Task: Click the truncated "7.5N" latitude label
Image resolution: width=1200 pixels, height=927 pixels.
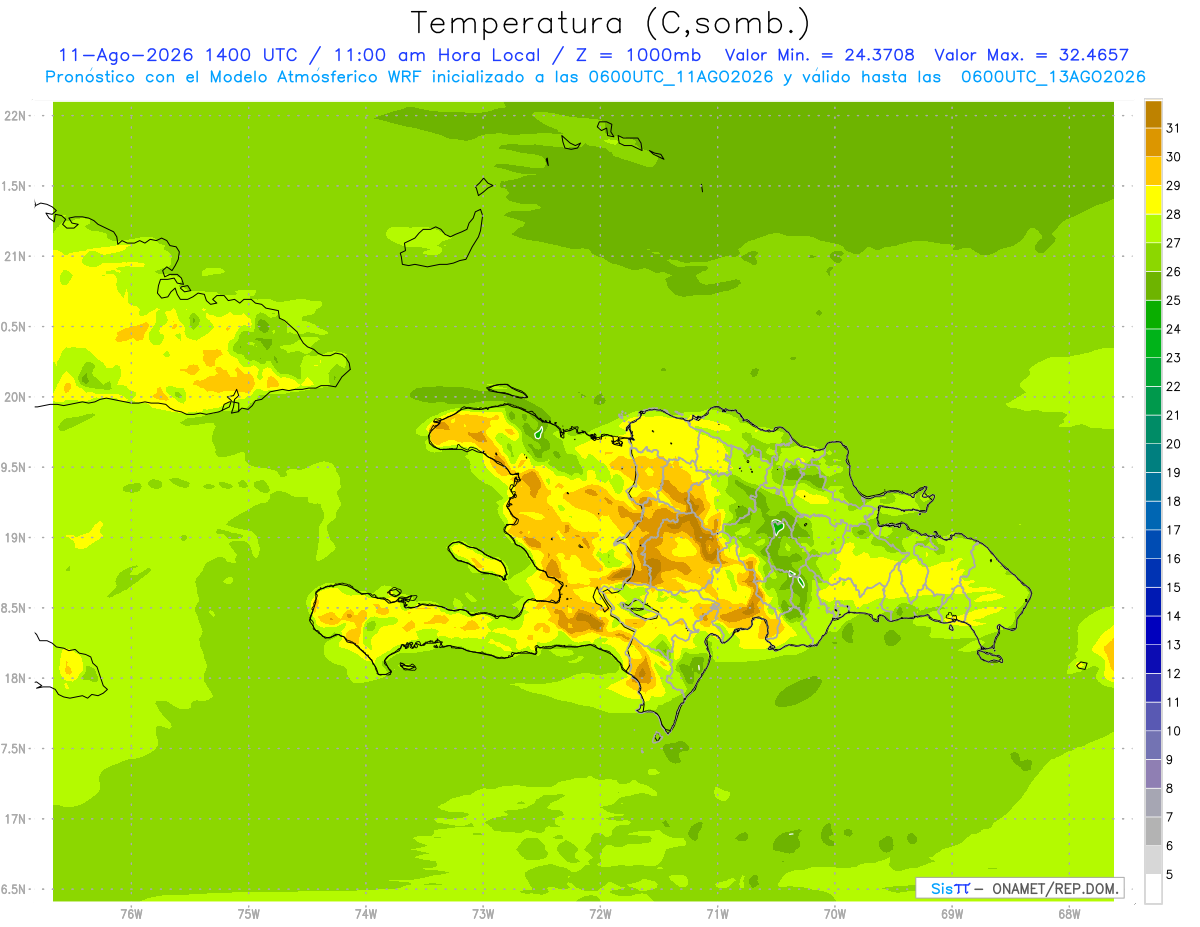Action: point(15,749)
